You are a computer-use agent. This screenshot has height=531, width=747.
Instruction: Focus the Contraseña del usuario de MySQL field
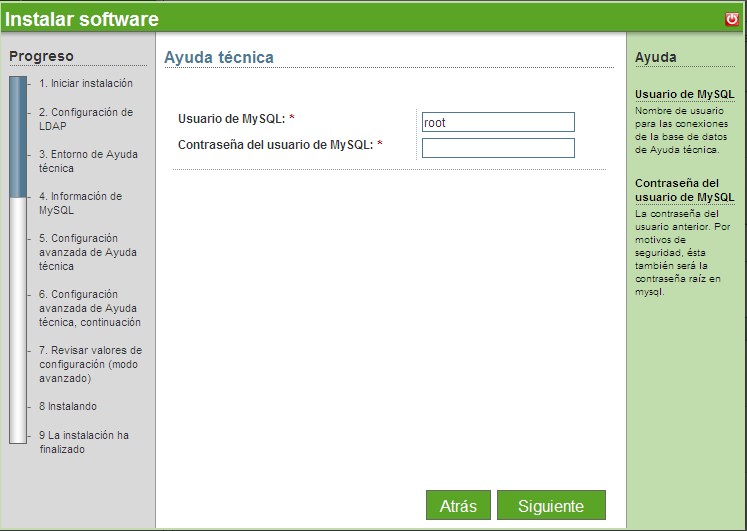[498, 148]
